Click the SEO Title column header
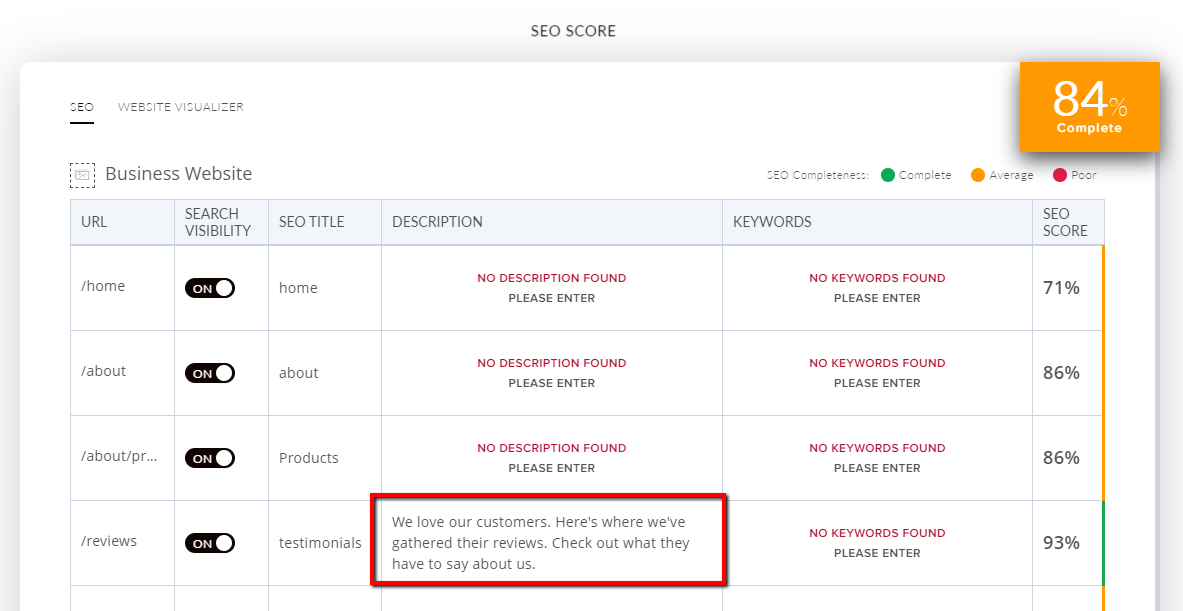This screenshot has height=611, width=1183. point(324,223)
